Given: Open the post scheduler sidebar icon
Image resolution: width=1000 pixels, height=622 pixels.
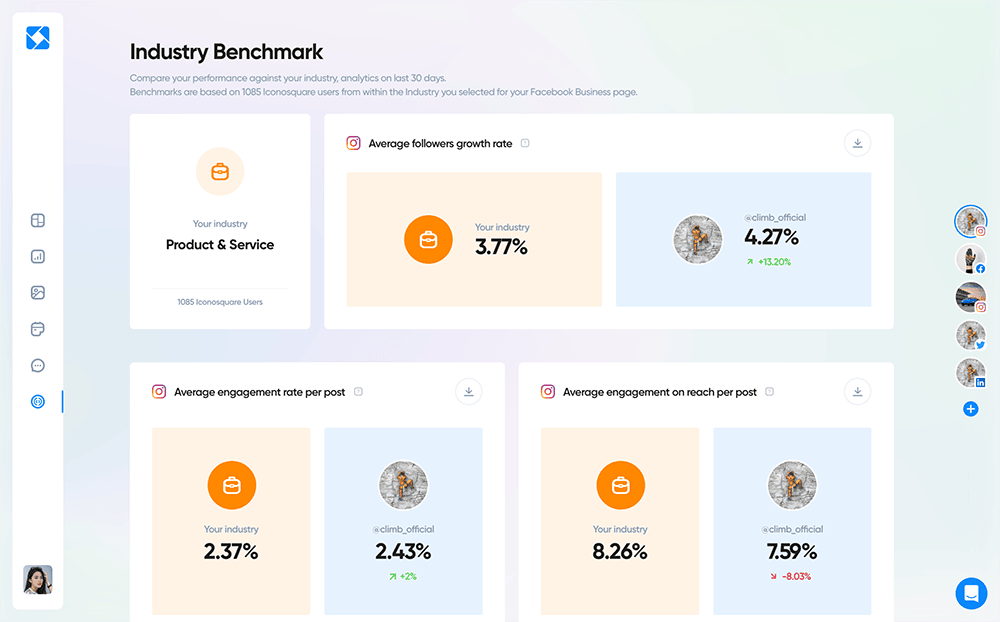Looking at the screenshot, I should coord(37,329).
